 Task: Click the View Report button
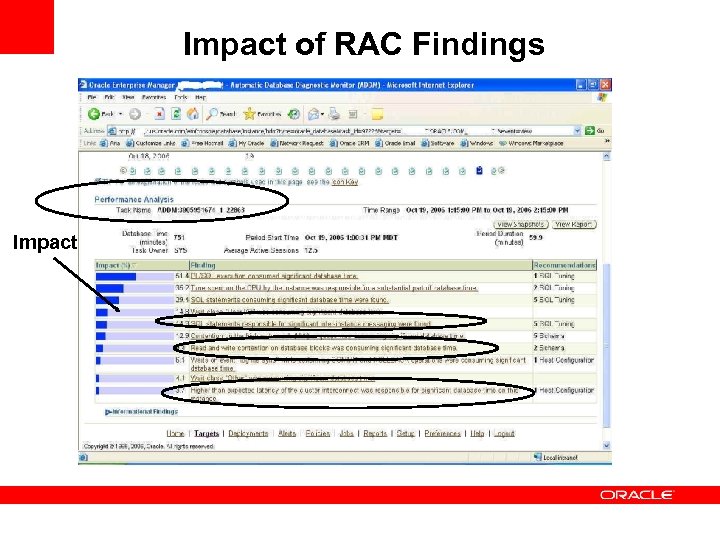click(x=574, y=225)
